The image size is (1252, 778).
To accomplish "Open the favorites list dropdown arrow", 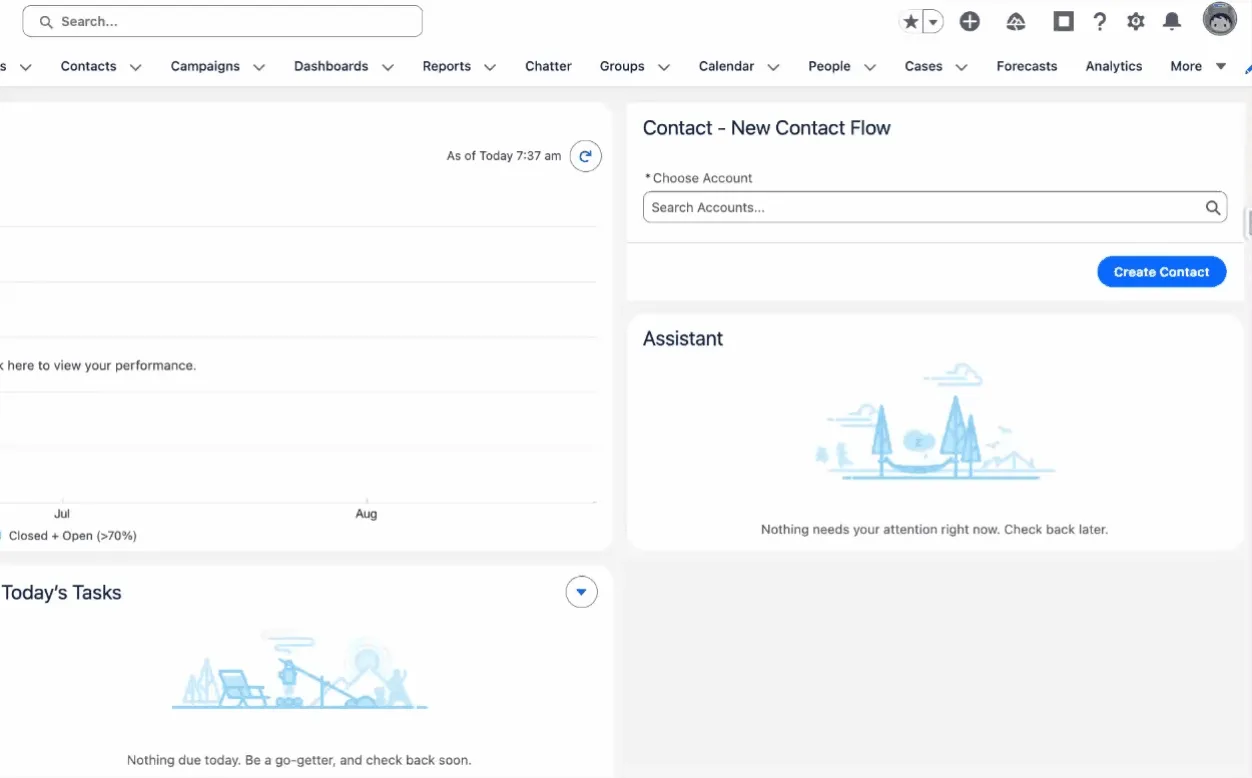I will tap(933, 22).
